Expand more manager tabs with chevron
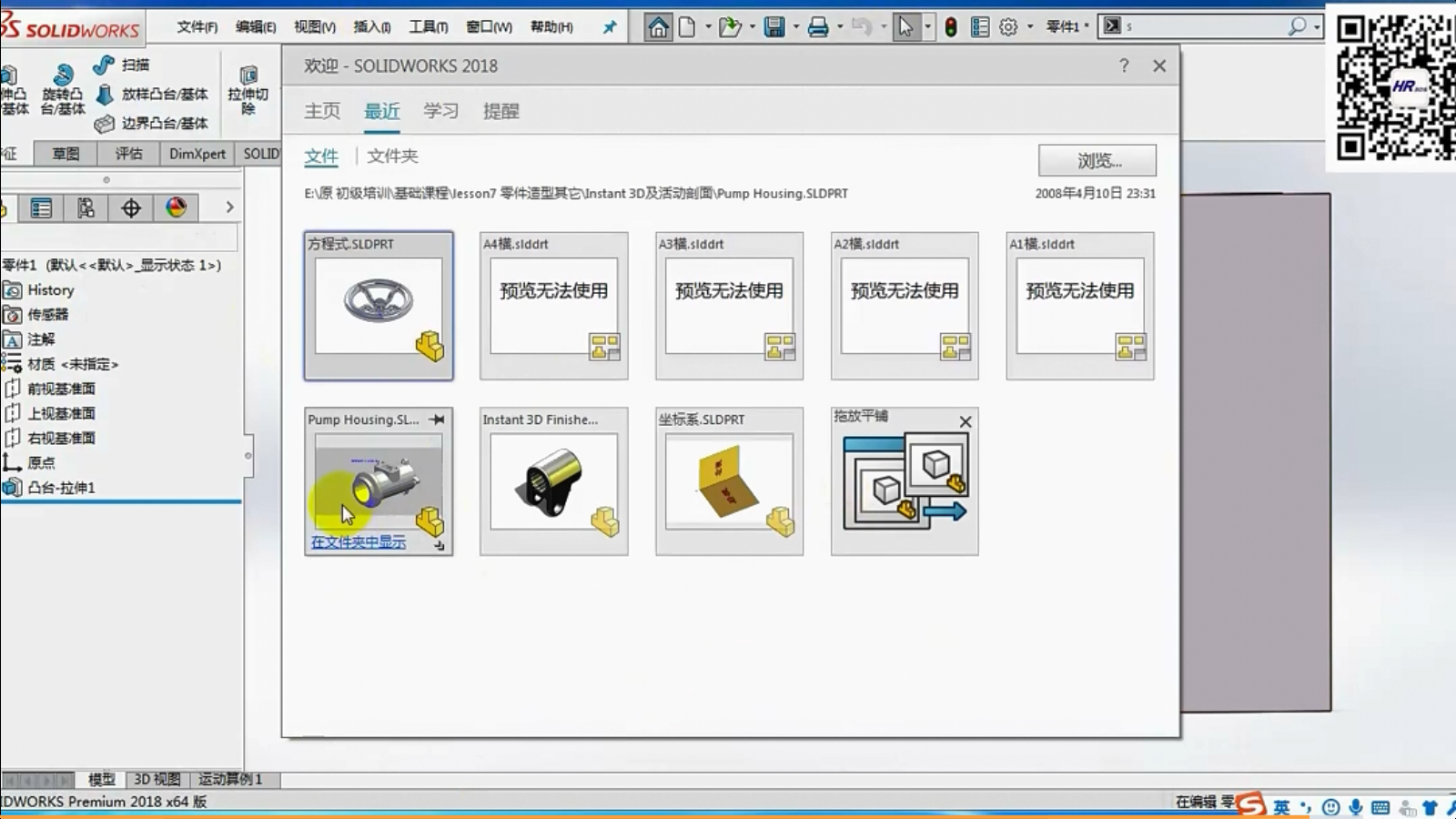1456x819 pixels. (229, 207)
